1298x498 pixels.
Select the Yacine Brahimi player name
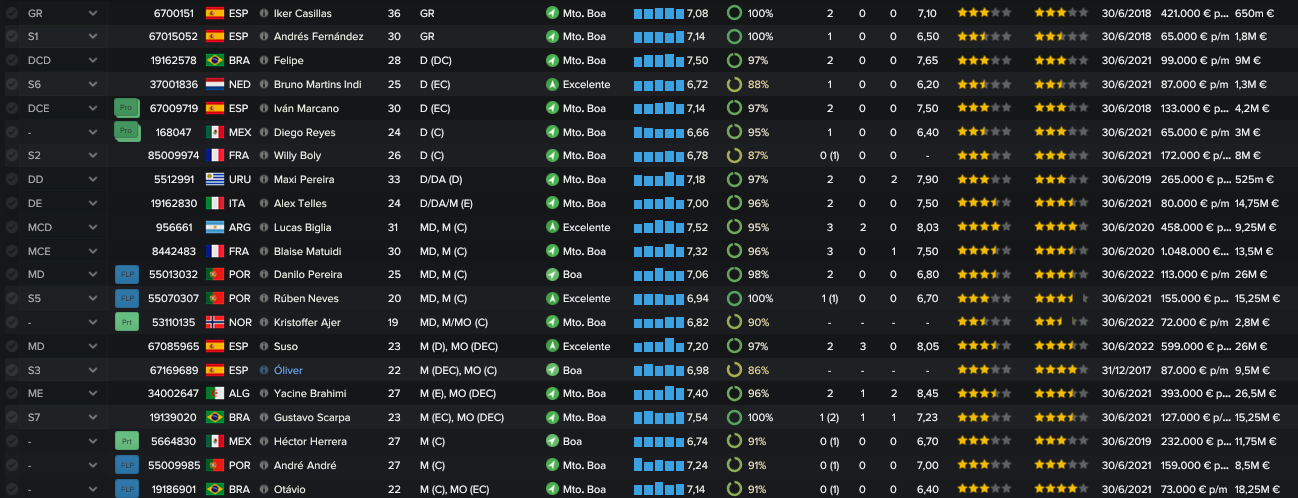point(310,394)
